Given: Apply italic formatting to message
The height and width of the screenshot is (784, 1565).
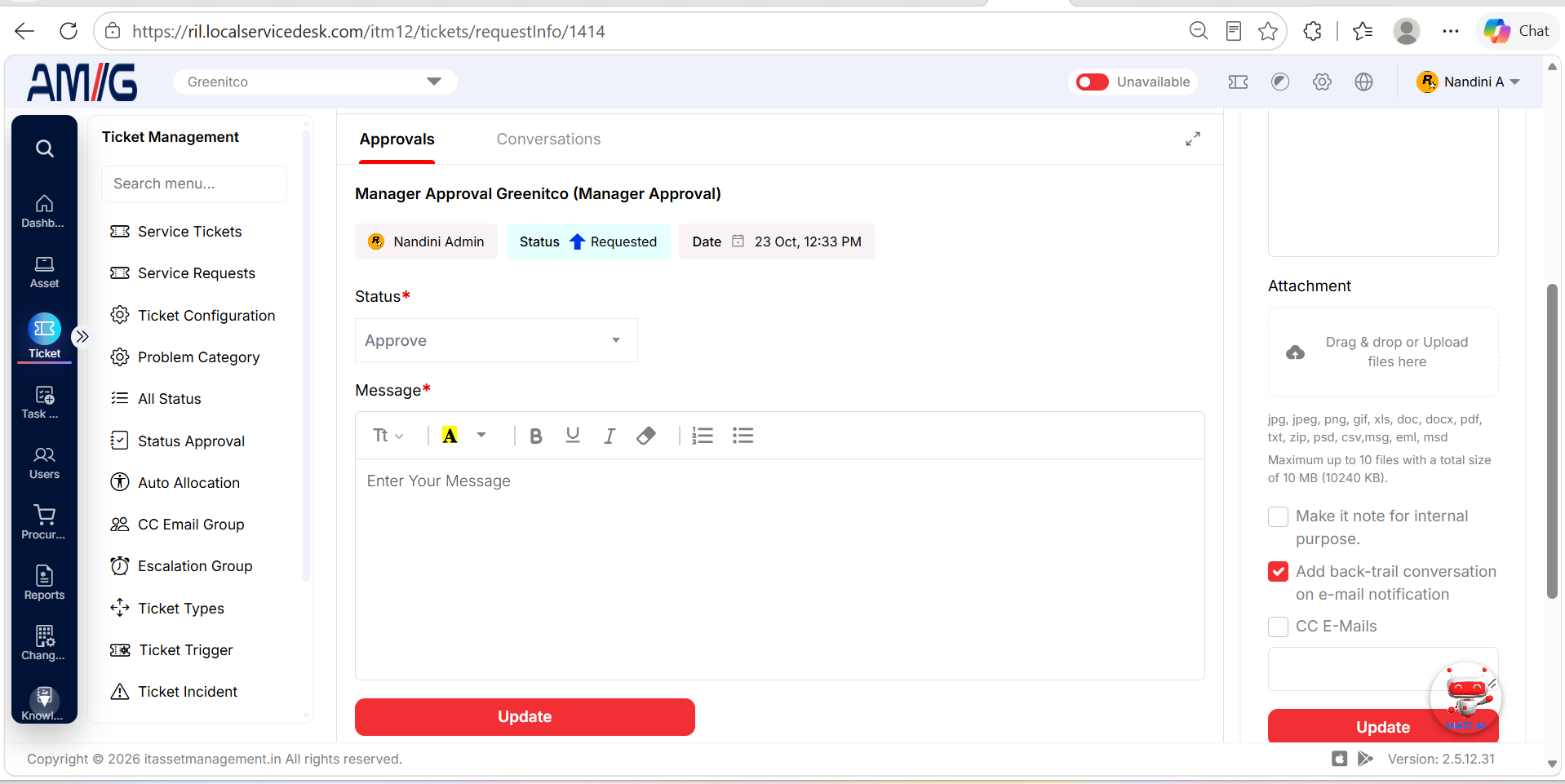Looking at the screenshot, I should point(610,436).
